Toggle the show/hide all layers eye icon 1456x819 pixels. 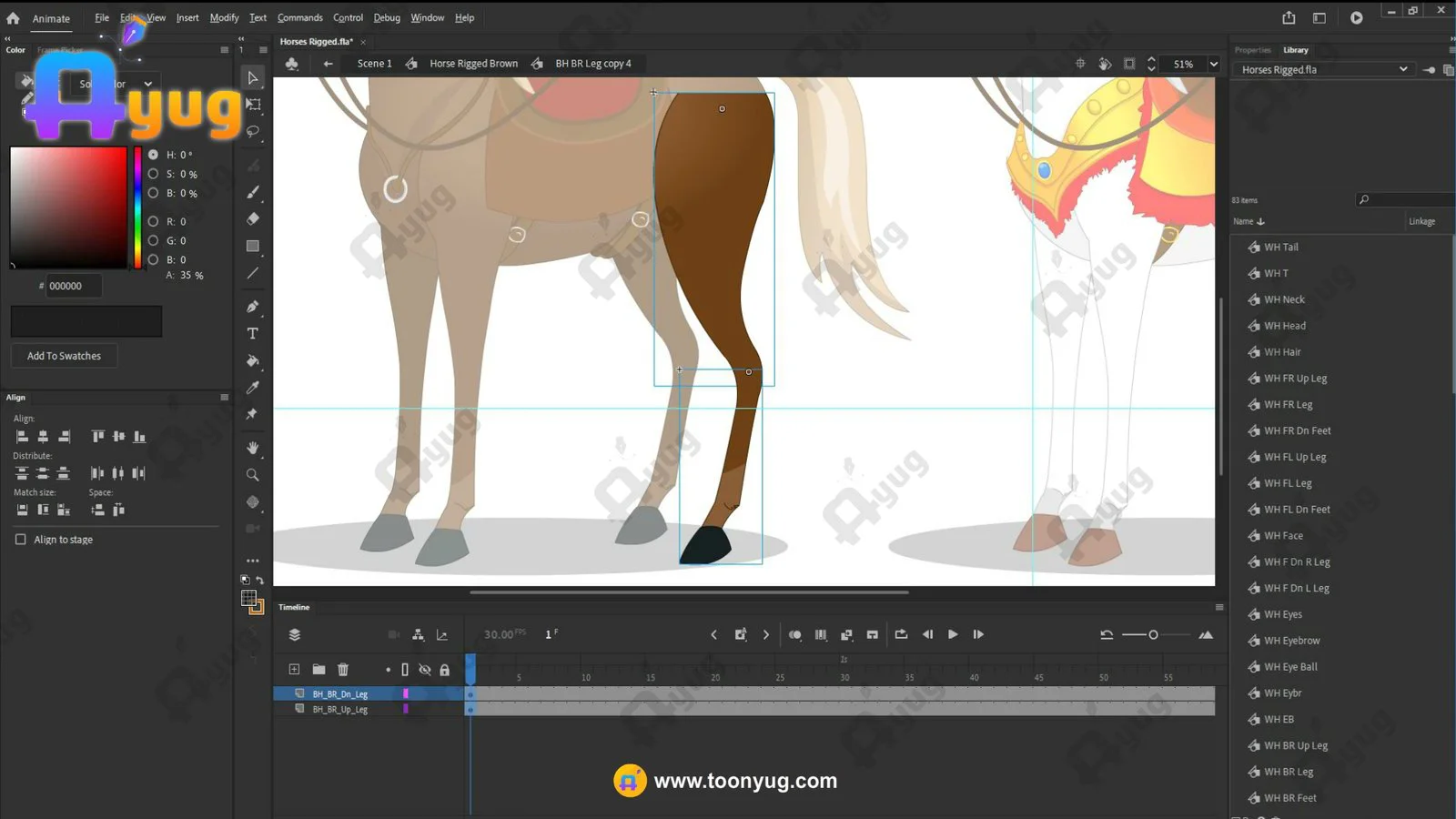coord(424,670)
